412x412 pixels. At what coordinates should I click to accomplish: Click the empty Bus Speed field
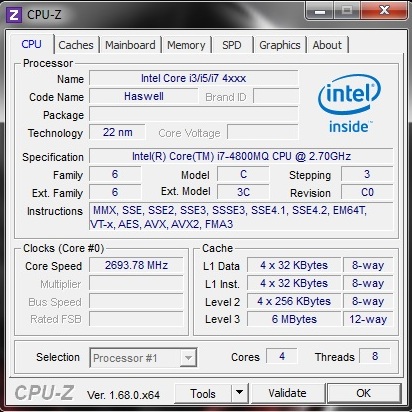(136, 301)
